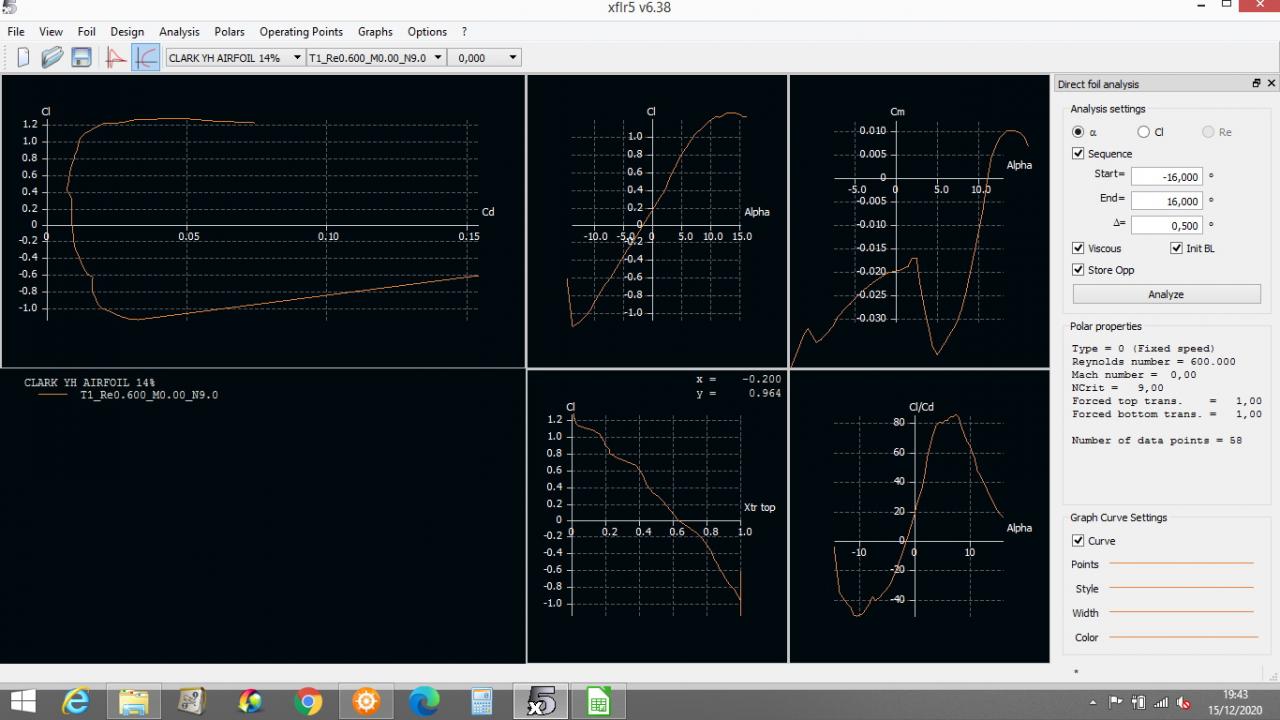The width and height of the screenshot is (1280, 720).
Task: Click the curve Color swatch line
Action: (1183, 637)
